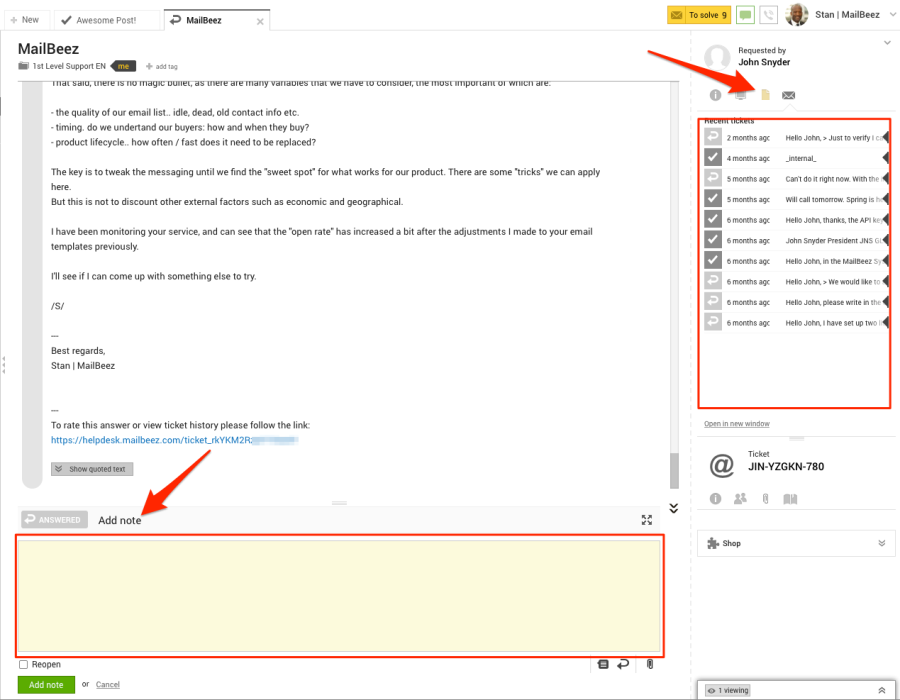Open ticket knowledge base book icon
This screenshot has width=900, height=700.
(790, 499)
